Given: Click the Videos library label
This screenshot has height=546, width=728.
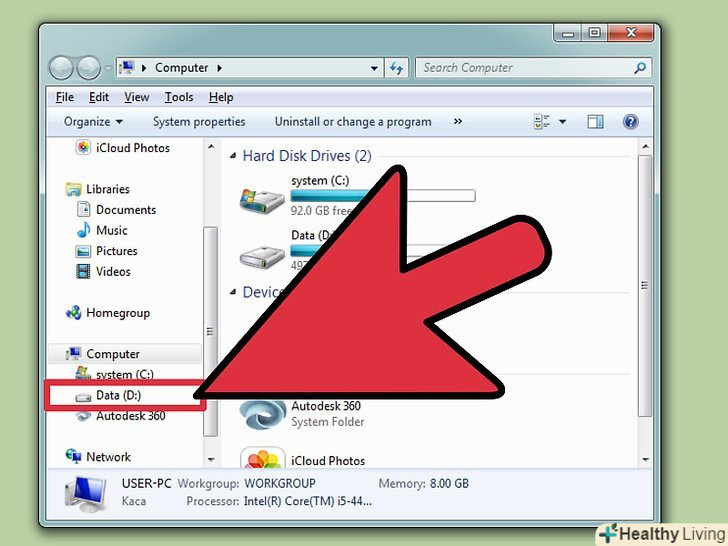Looking at the screenshot, I should [x=113, y=272].
